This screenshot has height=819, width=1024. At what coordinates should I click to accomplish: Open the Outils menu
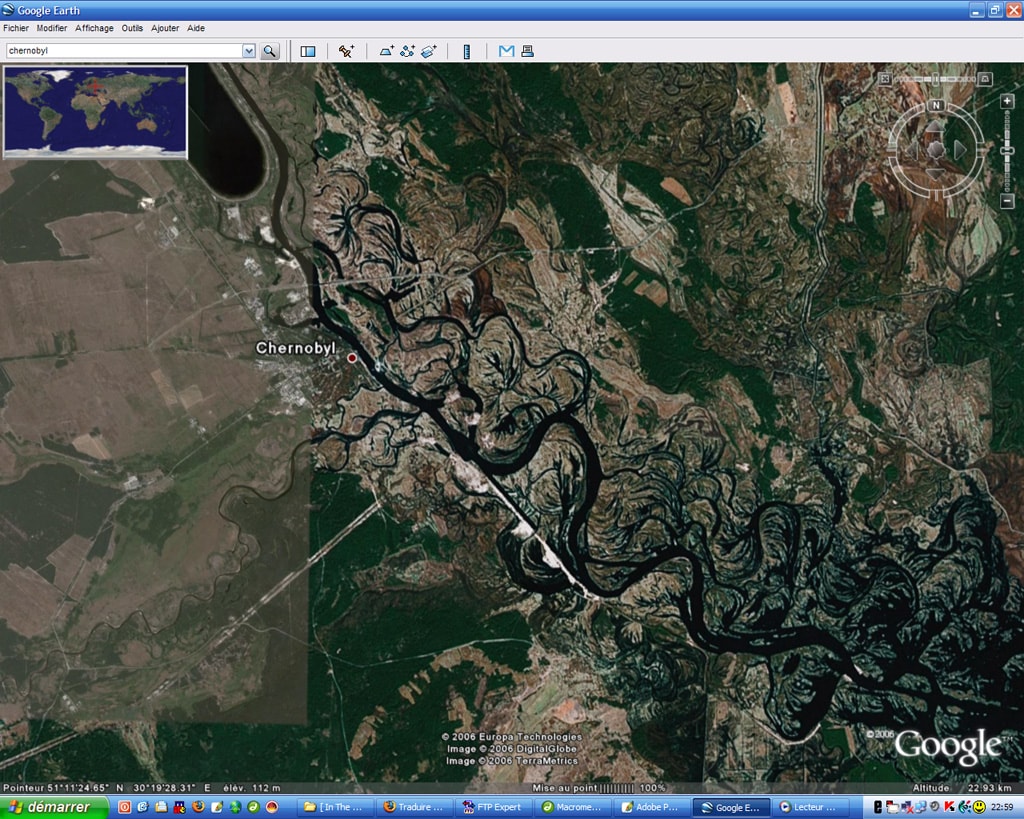click(132, 28)
